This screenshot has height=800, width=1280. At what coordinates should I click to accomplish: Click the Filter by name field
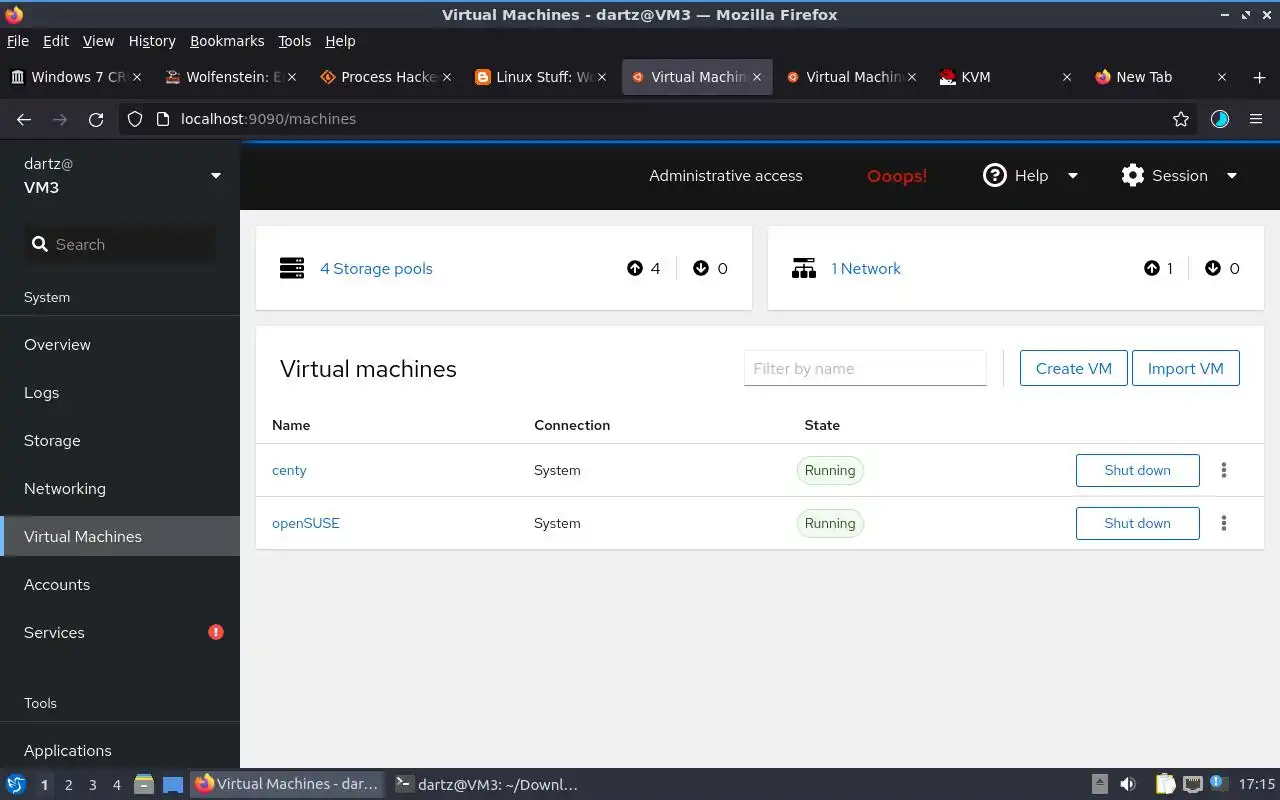865,368
